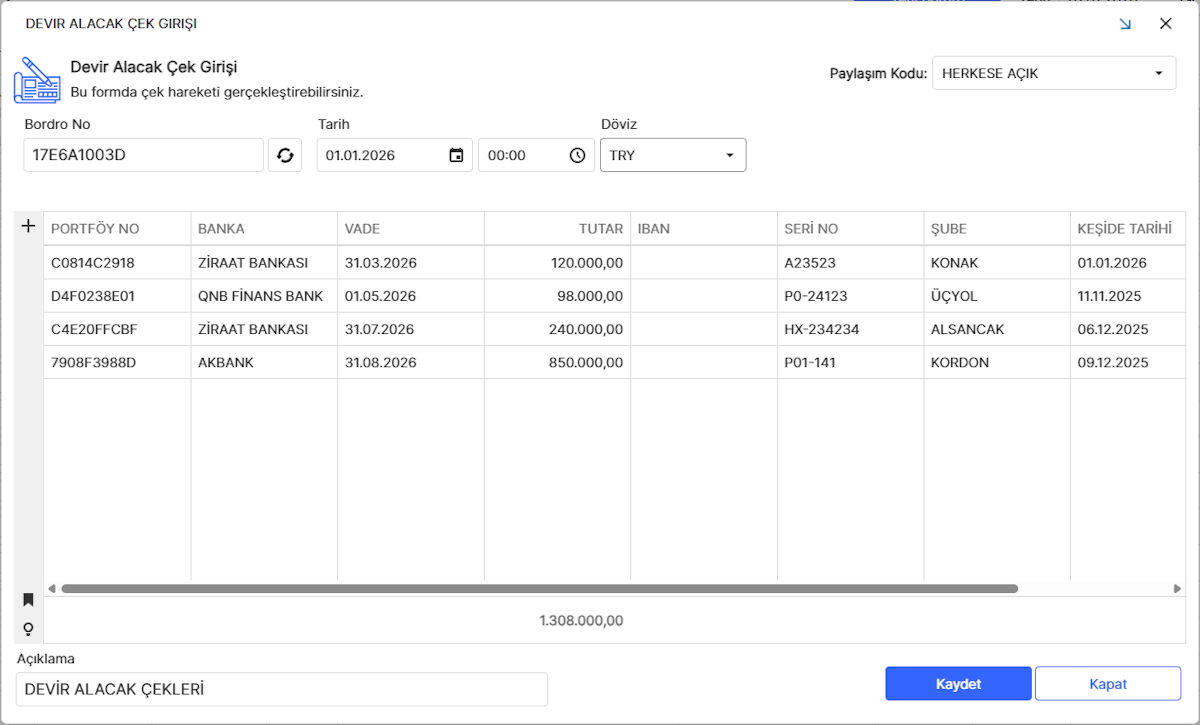Focus the Bordro No input field
This screenshot has height=725, width=1200.
click(143, 155)
